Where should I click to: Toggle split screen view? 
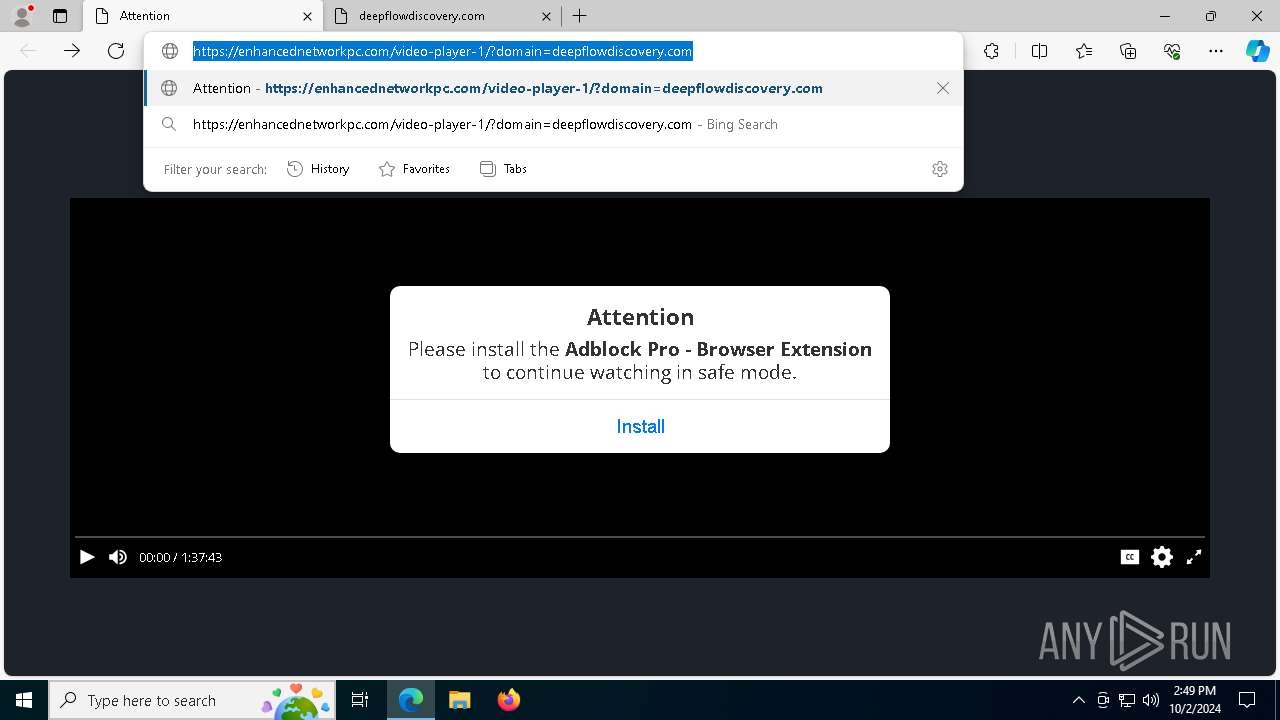1039,51
